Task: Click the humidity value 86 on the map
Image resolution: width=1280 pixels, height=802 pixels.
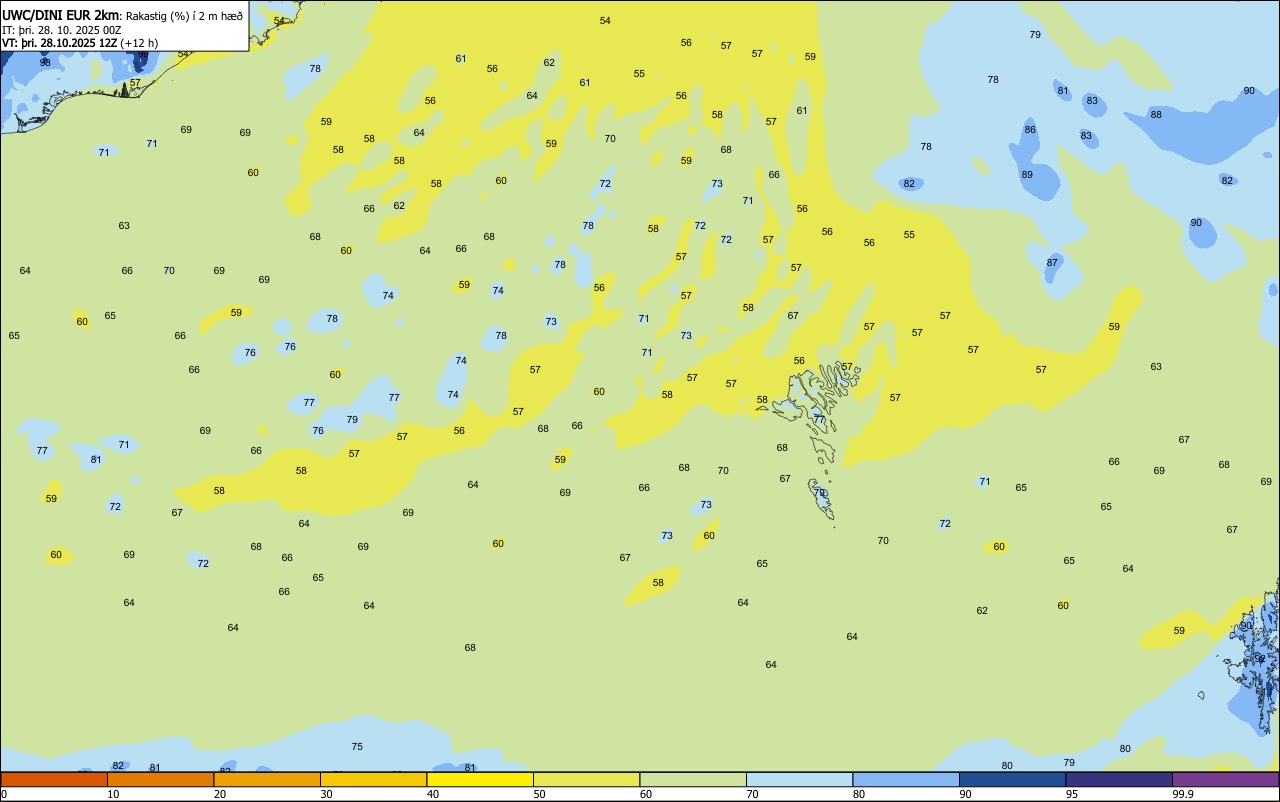Action: (x=1030, y=130)
